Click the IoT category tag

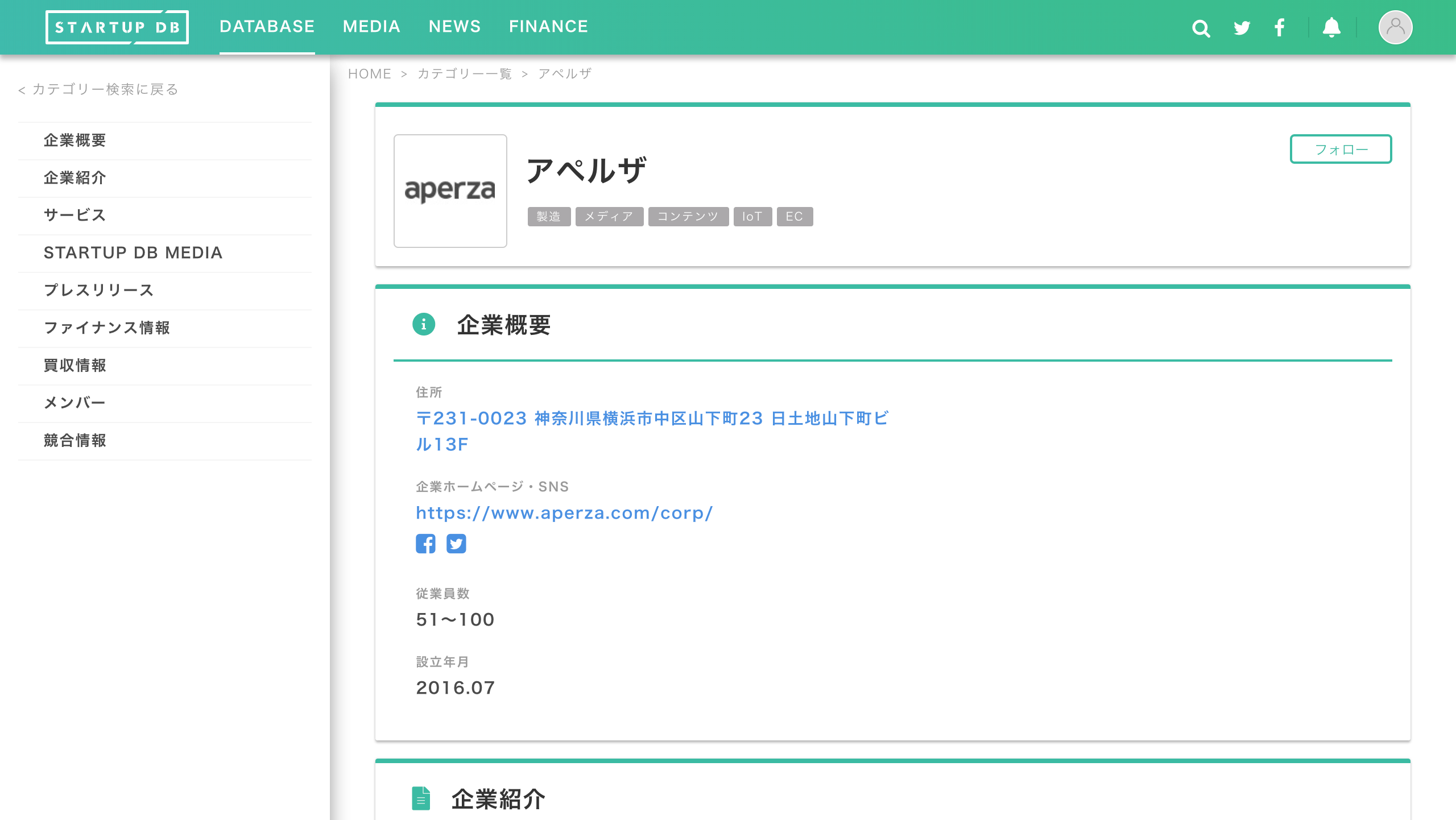click(752, 217)
